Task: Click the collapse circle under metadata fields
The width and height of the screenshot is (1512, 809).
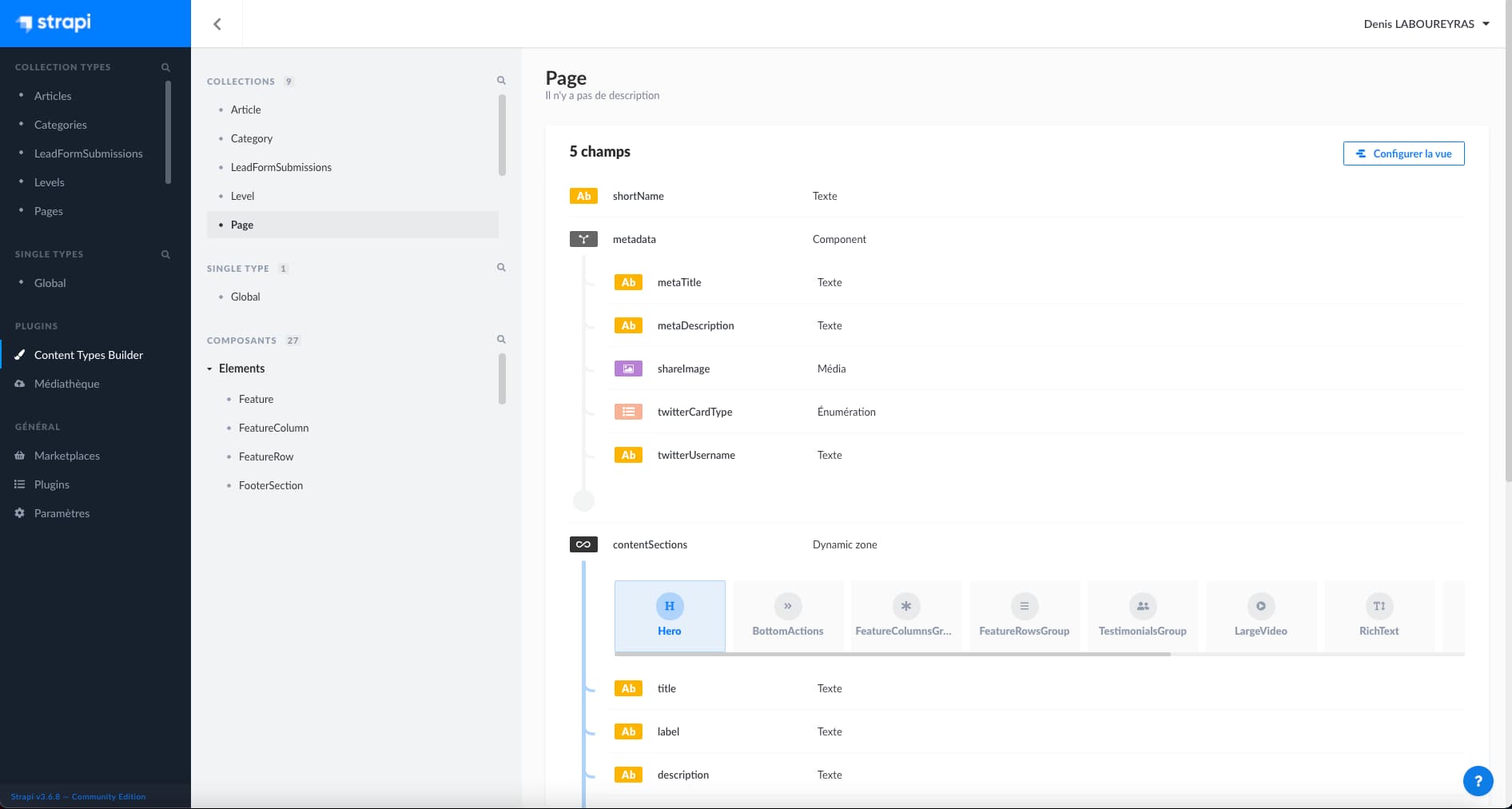Action: click(x=584, y=501)
